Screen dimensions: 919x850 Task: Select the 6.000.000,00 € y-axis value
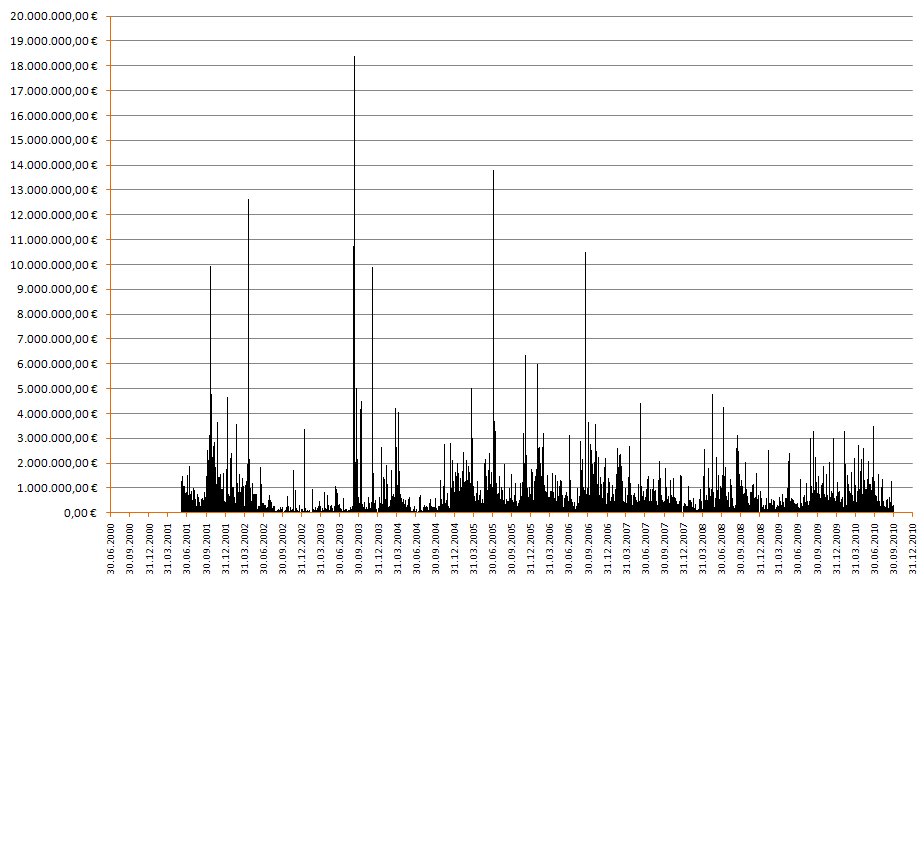[57, 364]
